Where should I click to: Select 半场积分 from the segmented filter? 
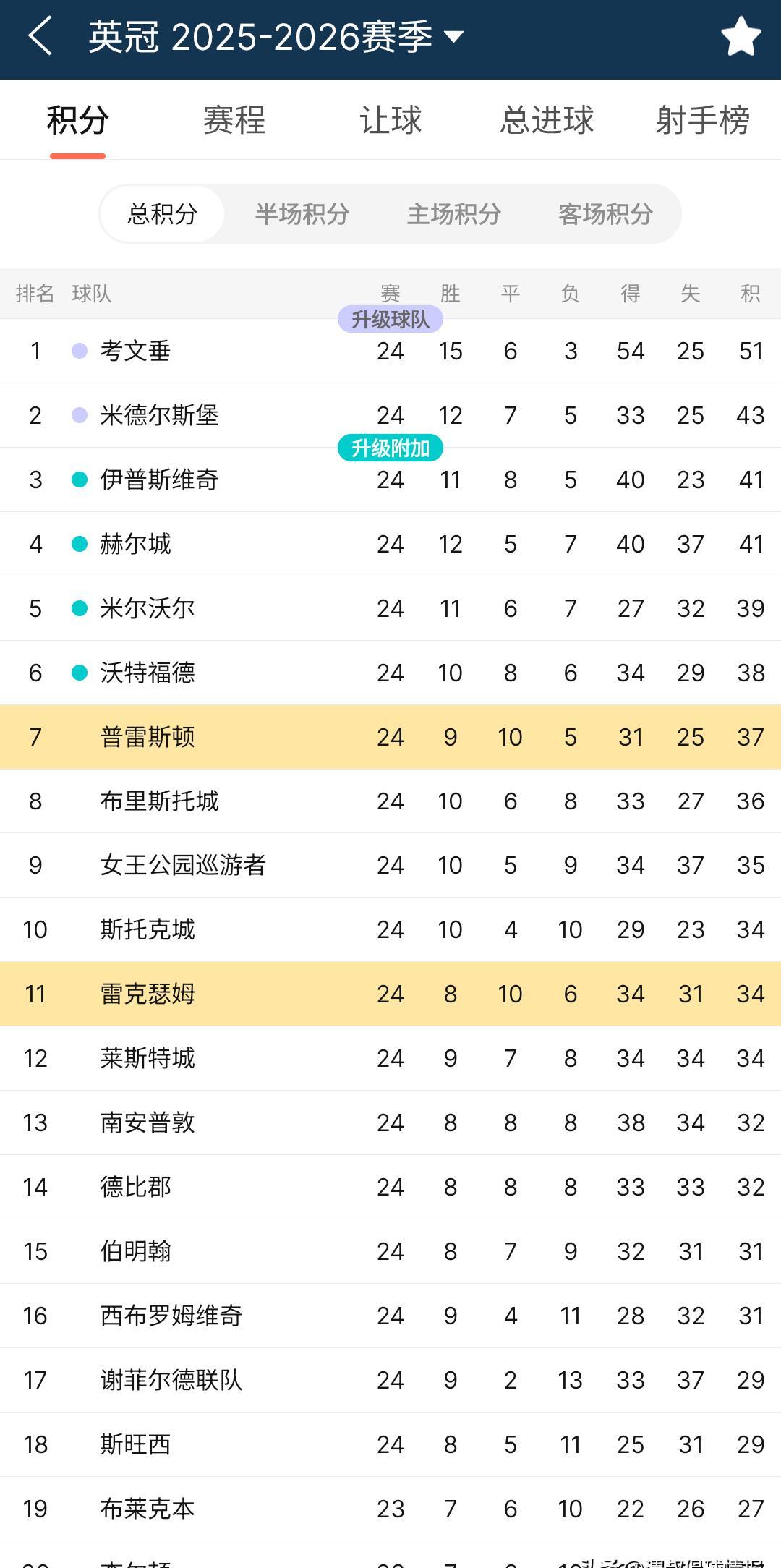(x=304, y=214)
